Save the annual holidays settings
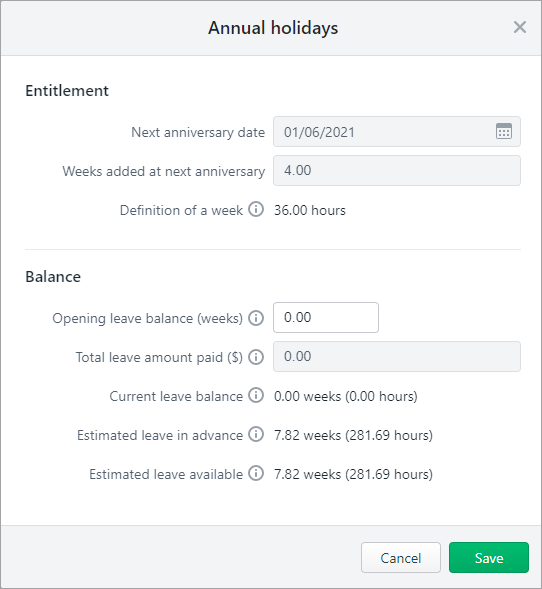542x589 pixels. [489, 557]
